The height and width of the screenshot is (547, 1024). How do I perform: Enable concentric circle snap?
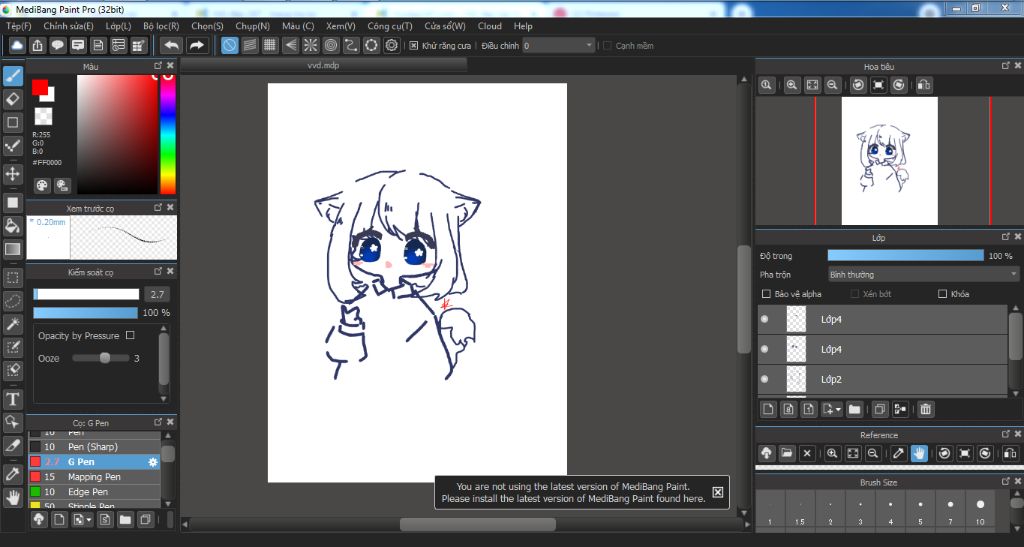click(x=331, y=45)
